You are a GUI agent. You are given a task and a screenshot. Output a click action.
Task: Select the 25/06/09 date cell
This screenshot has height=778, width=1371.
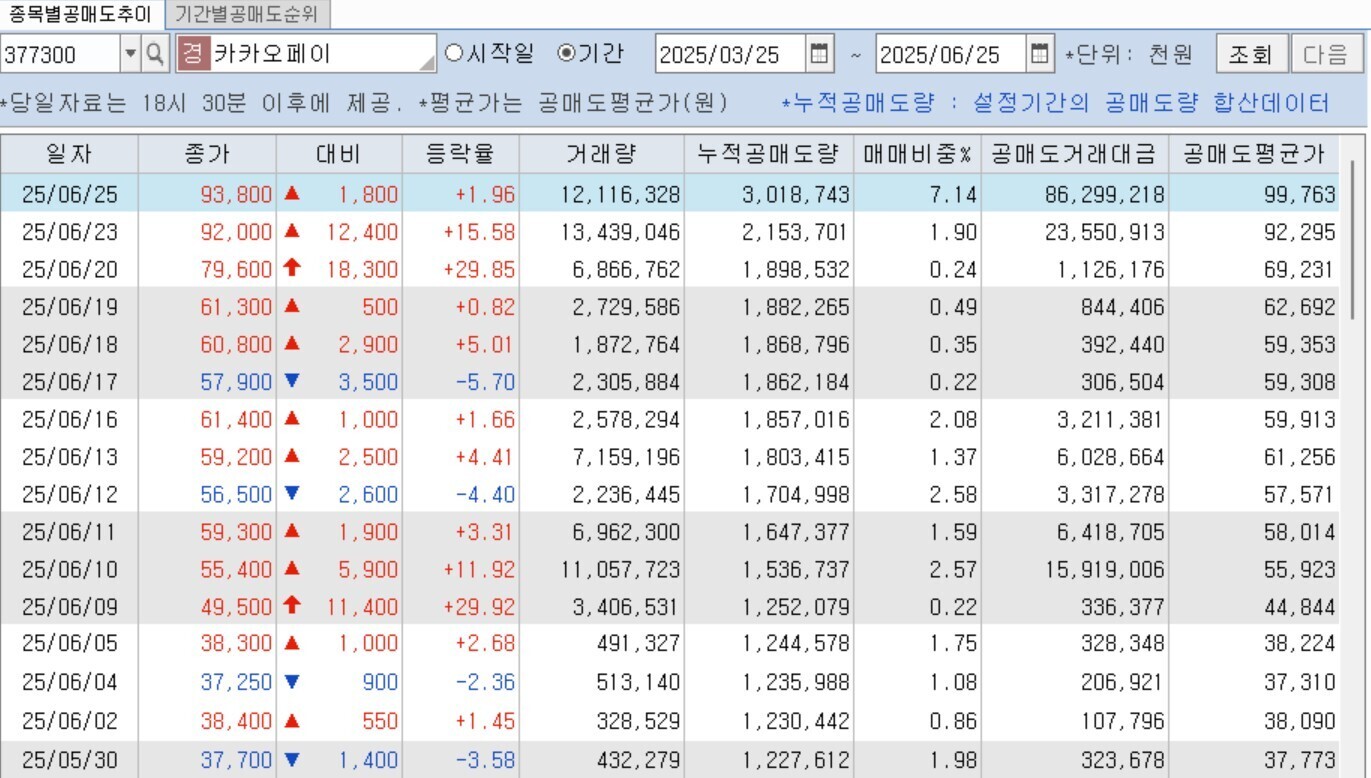pyautogui.click(x=70, y=607)
